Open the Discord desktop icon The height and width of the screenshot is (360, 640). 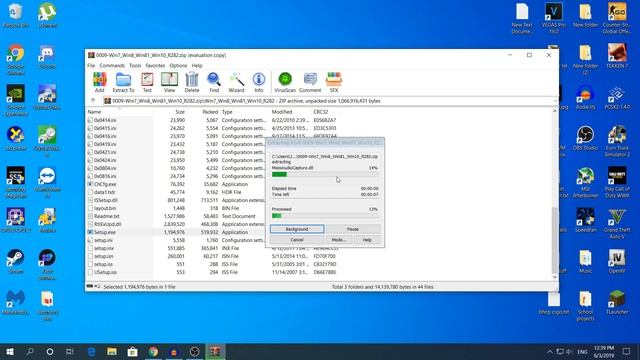[x=47, y=56]
